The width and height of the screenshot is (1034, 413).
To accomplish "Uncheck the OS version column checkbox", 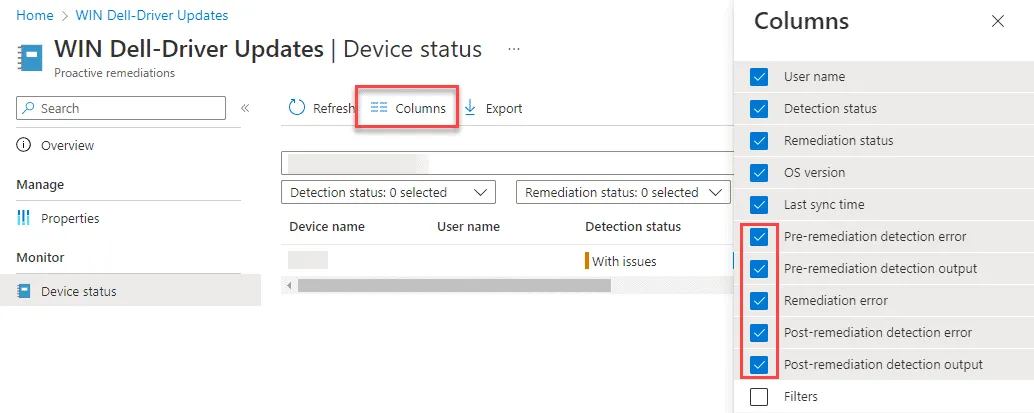I will point(759,172).
